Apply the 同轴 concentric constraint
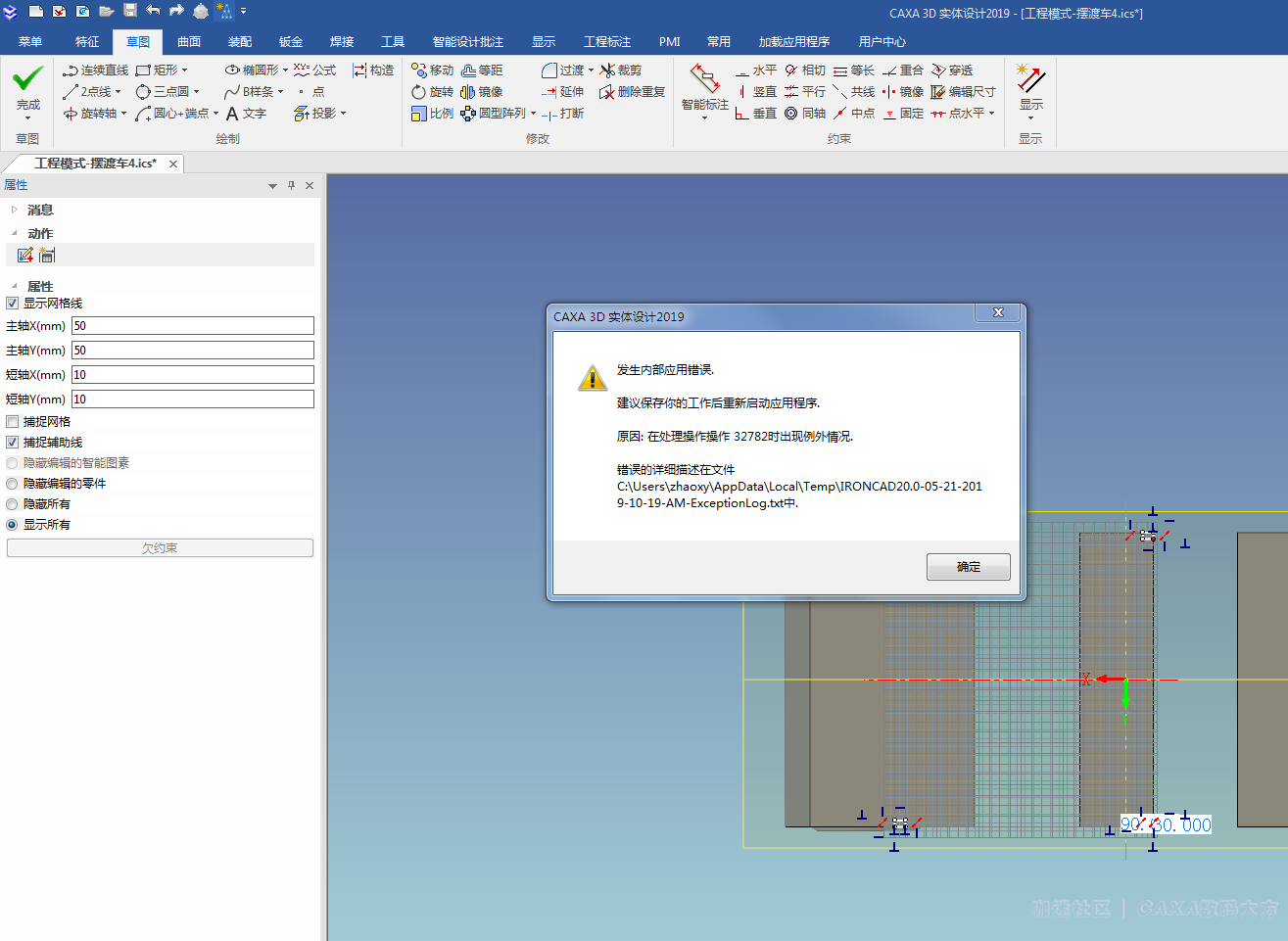1288x941 pixels. pos(805,114)
